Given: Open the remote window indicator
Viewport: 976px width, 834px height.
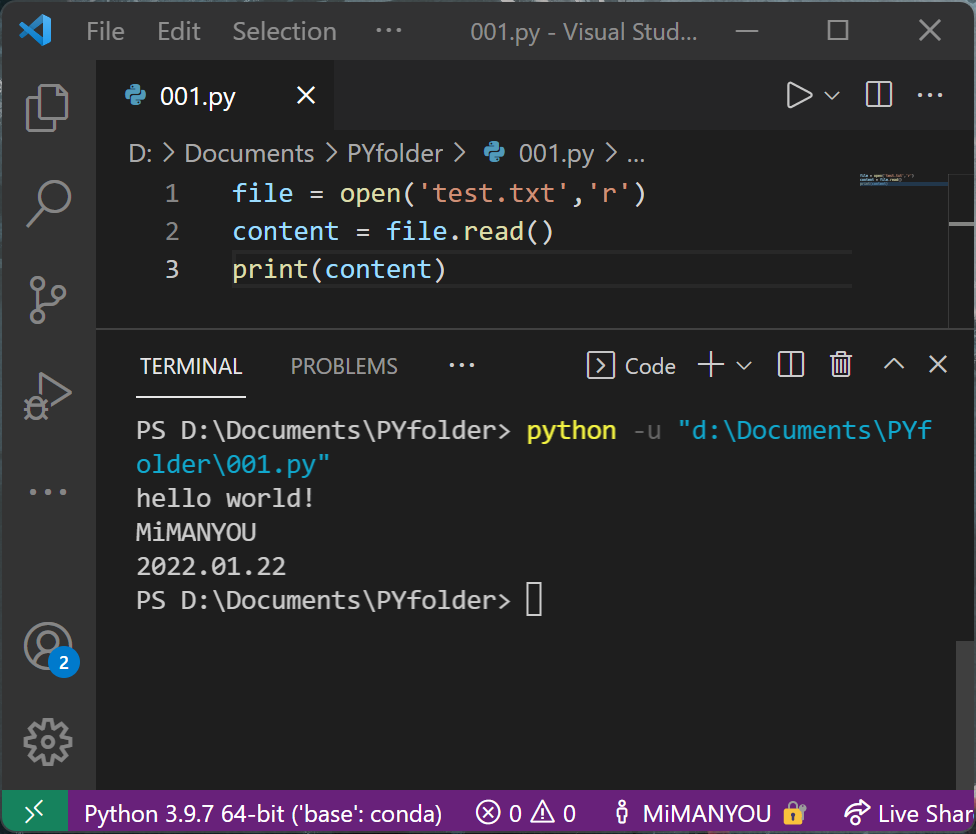Looking at the screenshot, I should pyautogui.click(x=34, y=813).
